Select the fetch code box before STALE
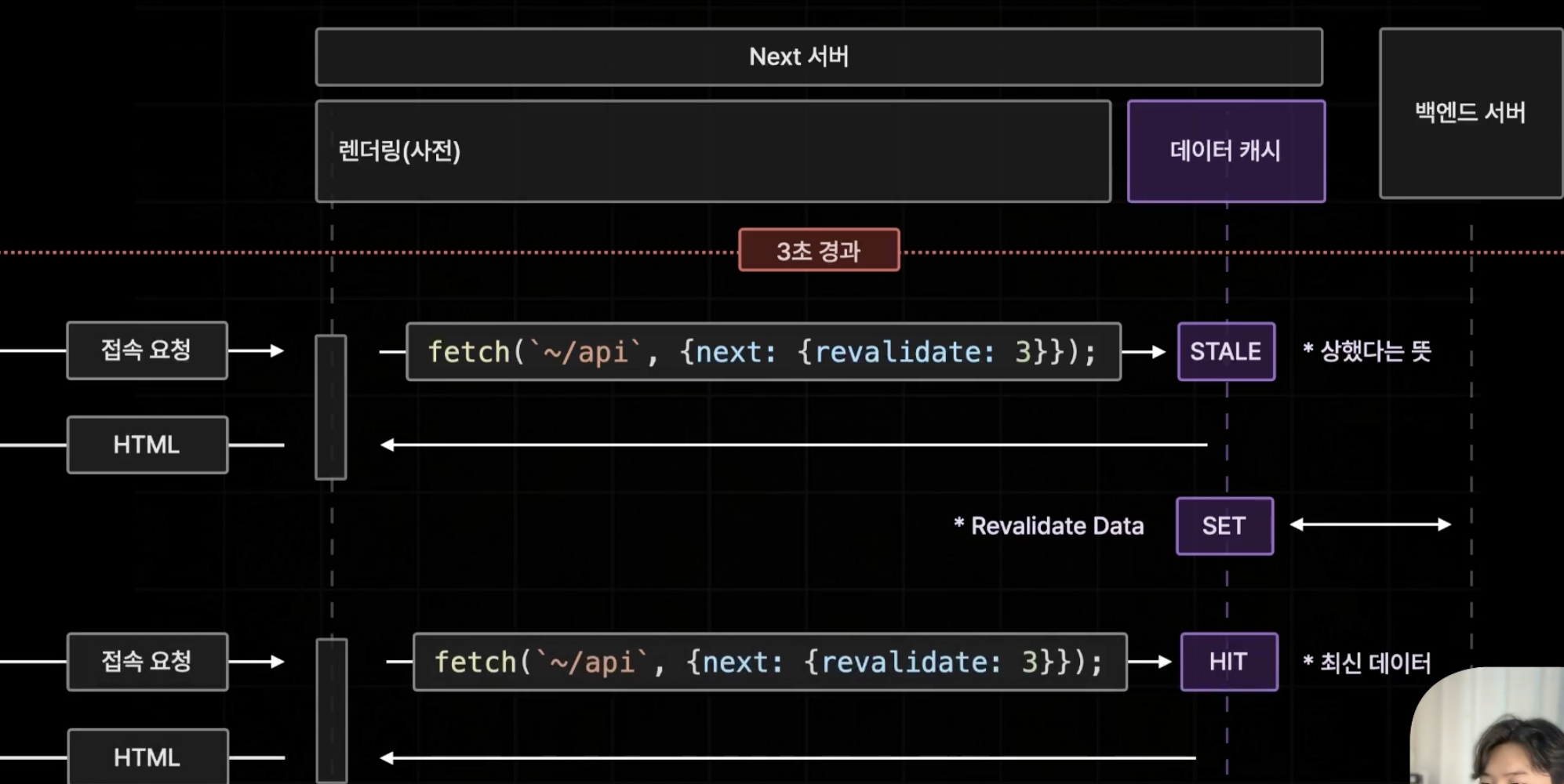 [763, 352]
